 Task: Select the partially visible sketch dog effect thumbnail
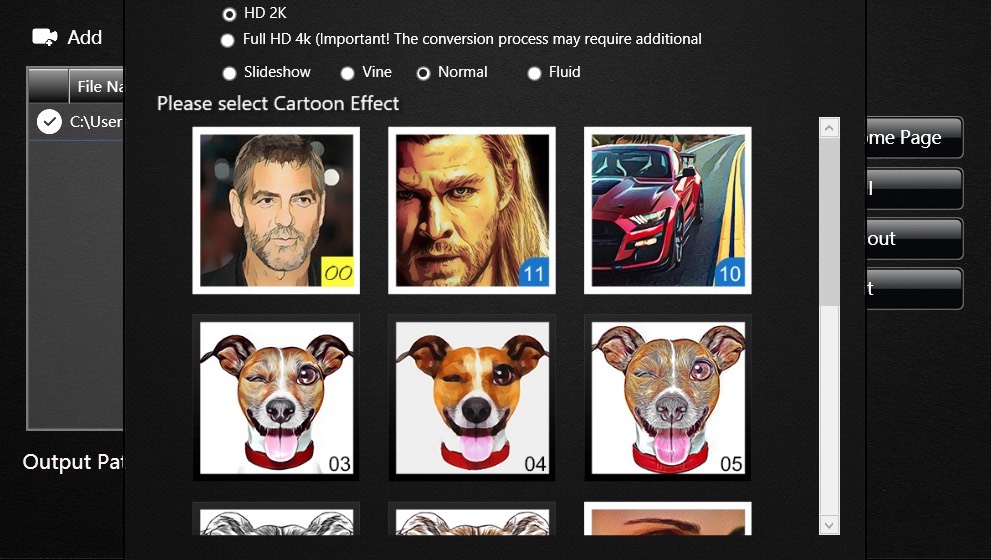coord(276,522)
